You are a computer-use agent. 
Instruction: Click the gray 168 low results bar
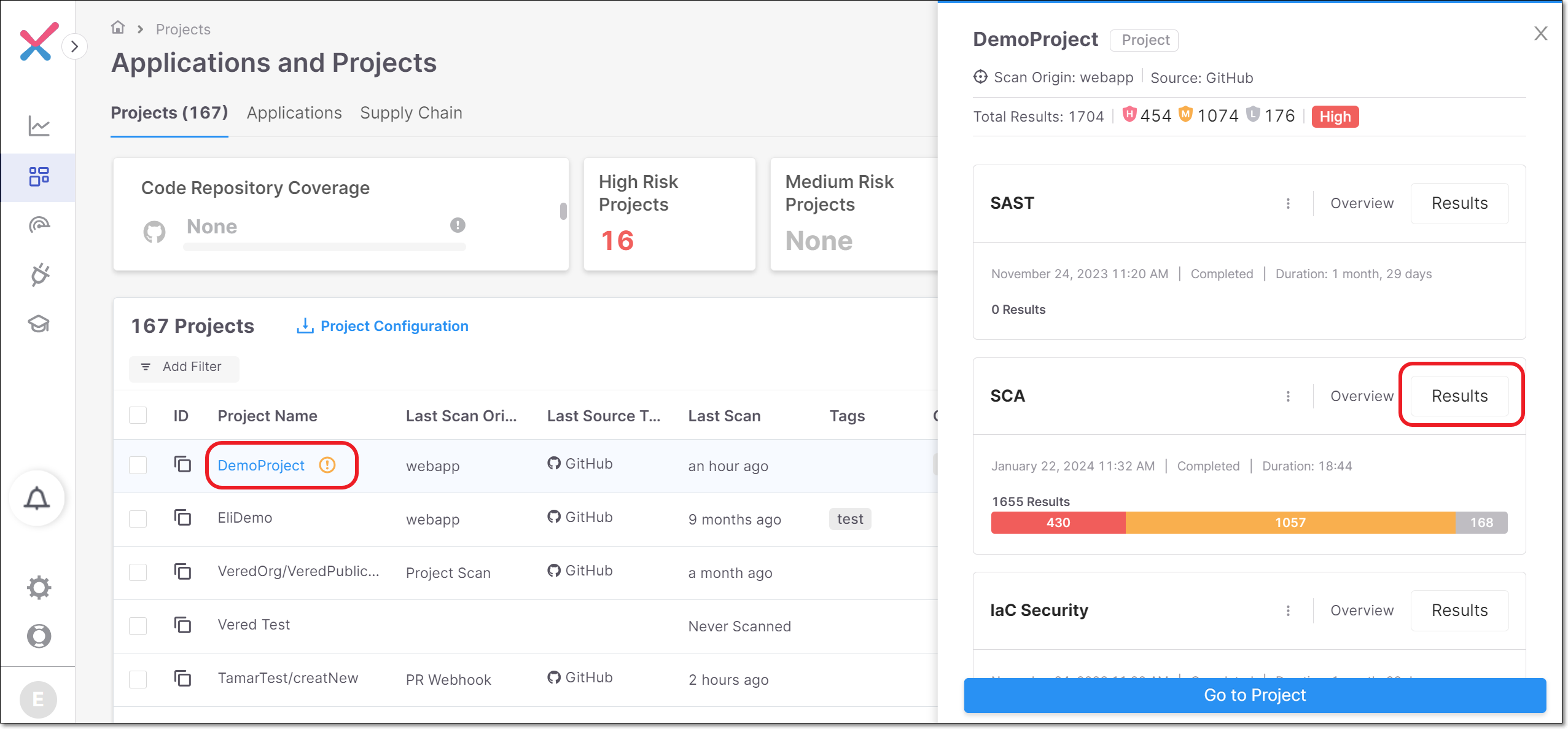pos(1481,523)
